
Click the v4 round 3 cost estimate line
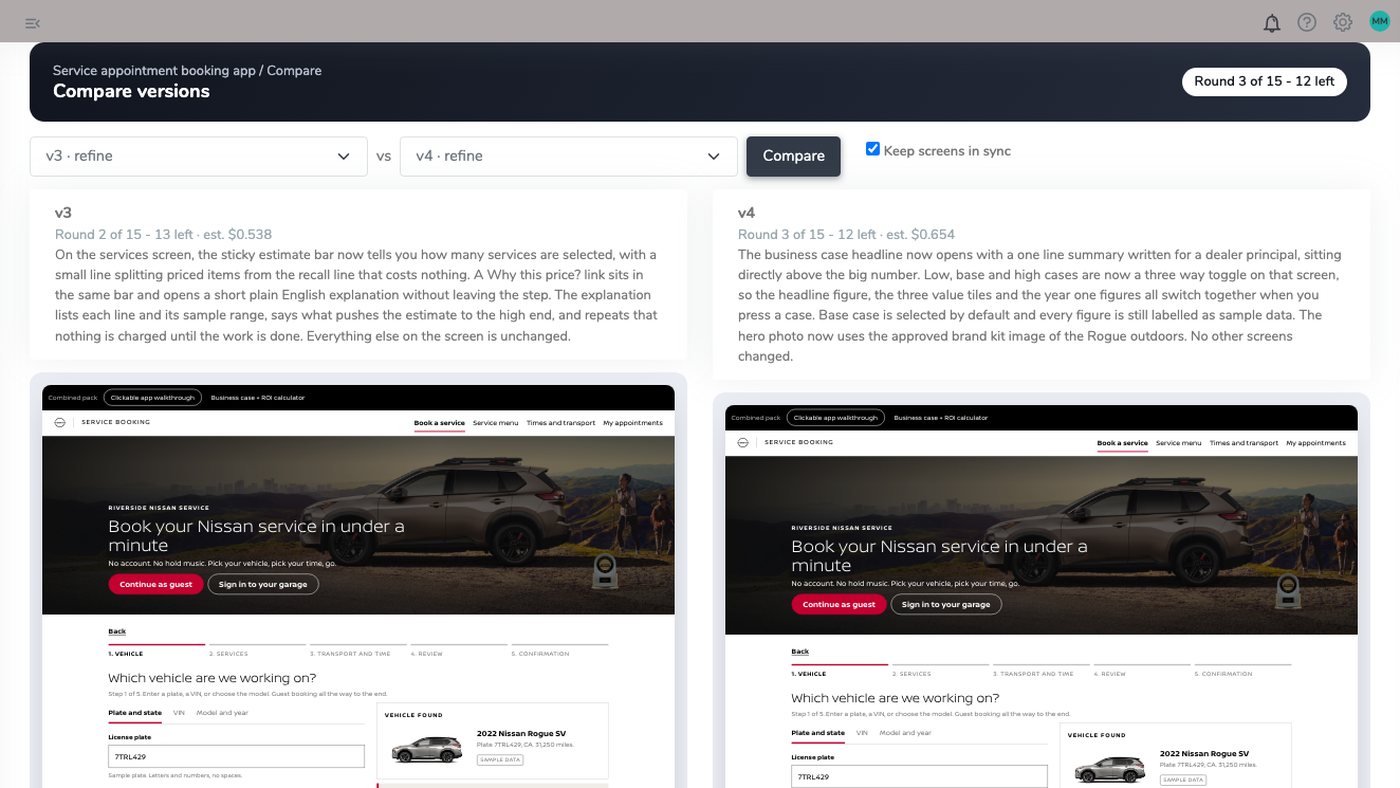[x=846, y=235]
